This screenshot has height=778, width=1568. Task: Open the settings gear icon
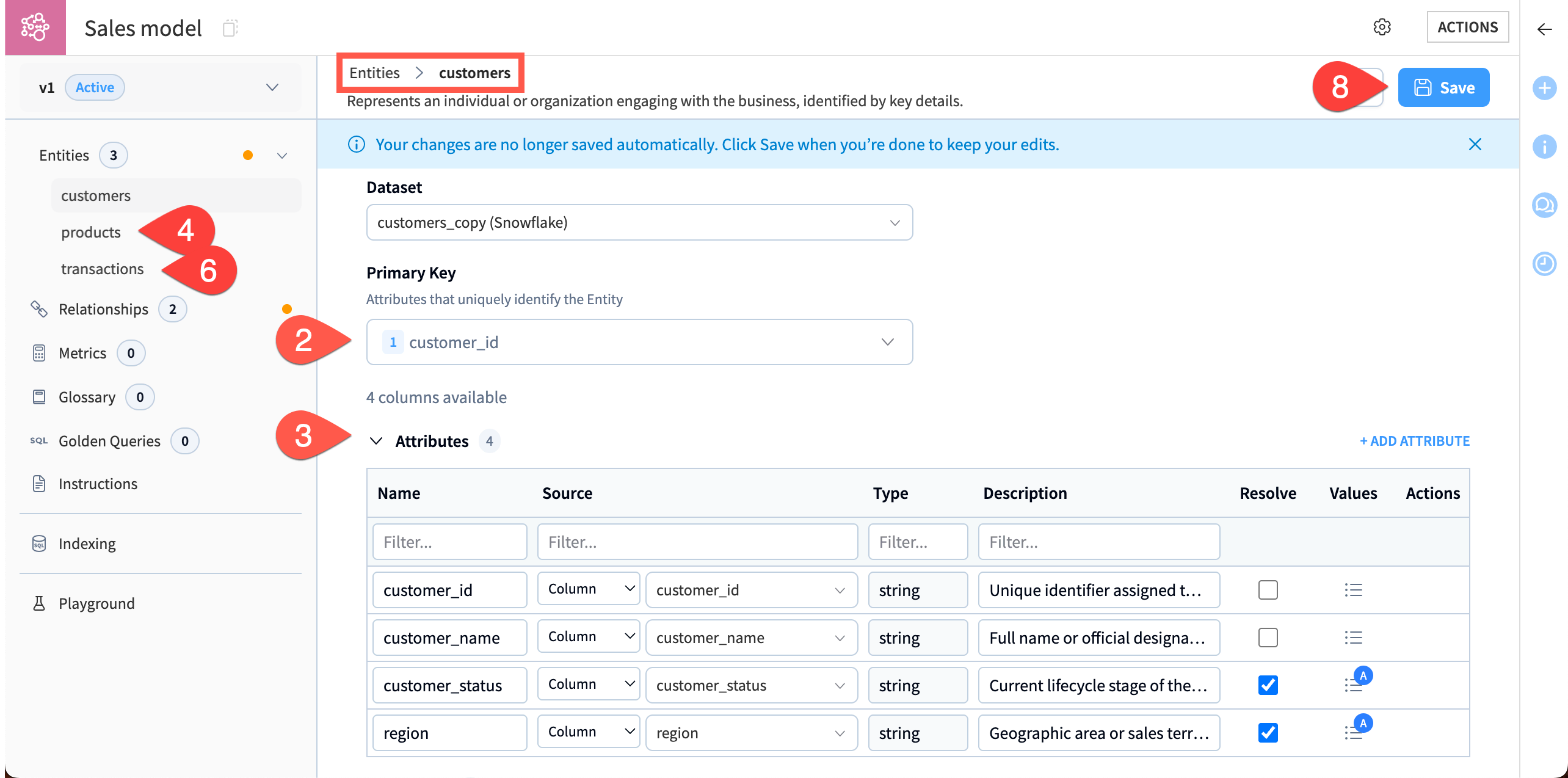(1382, 27)
